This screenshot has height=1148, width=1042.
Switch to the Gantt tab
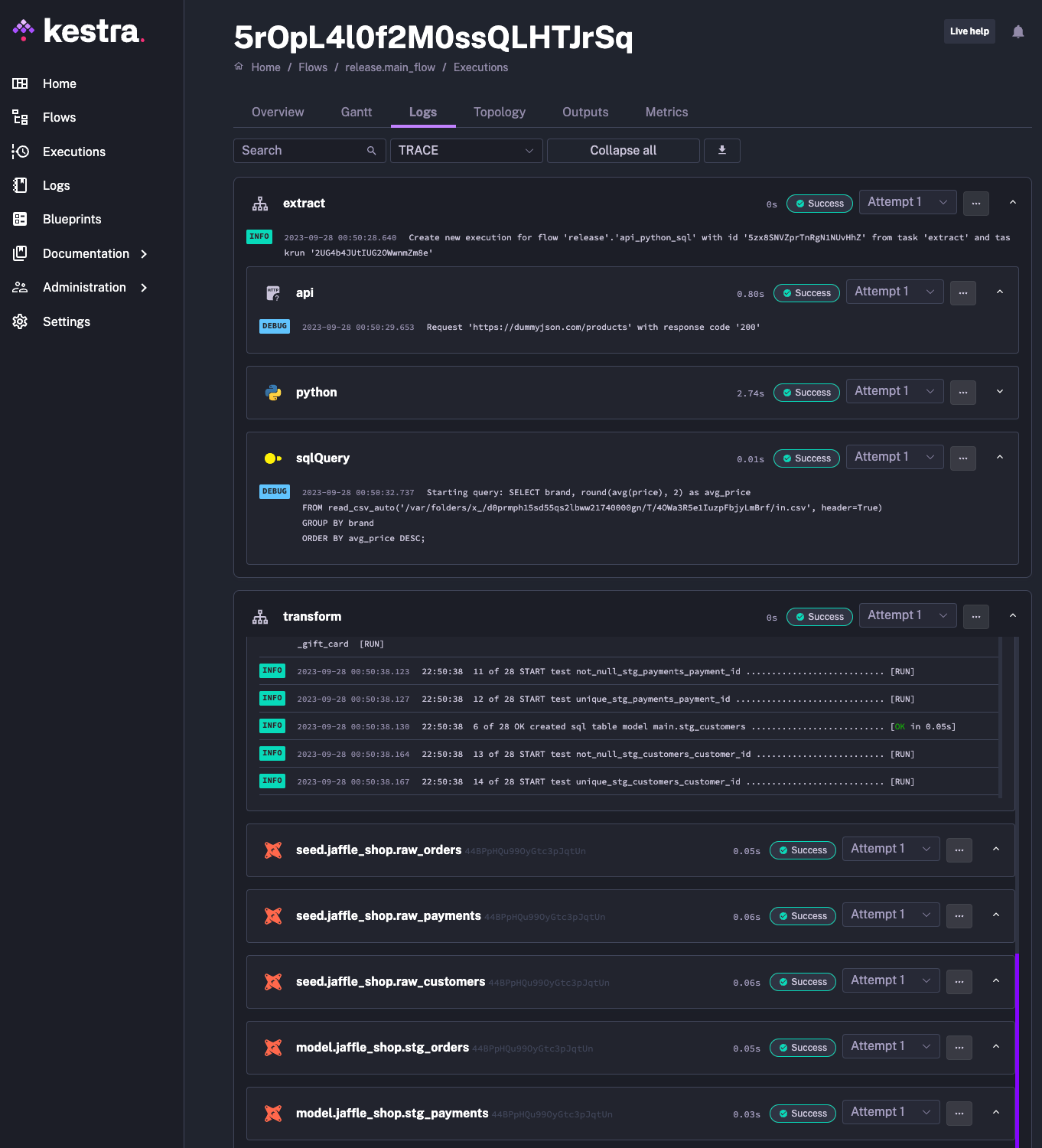click(x=356, y=112)
